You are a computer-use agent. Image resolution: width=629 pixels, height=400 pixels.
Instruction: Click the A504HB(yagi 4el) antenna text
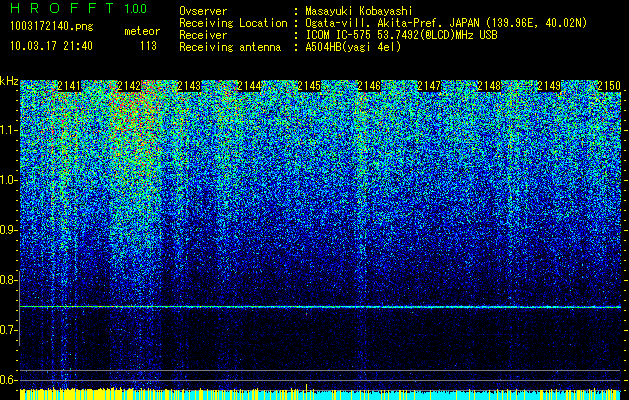pos(353,47)
